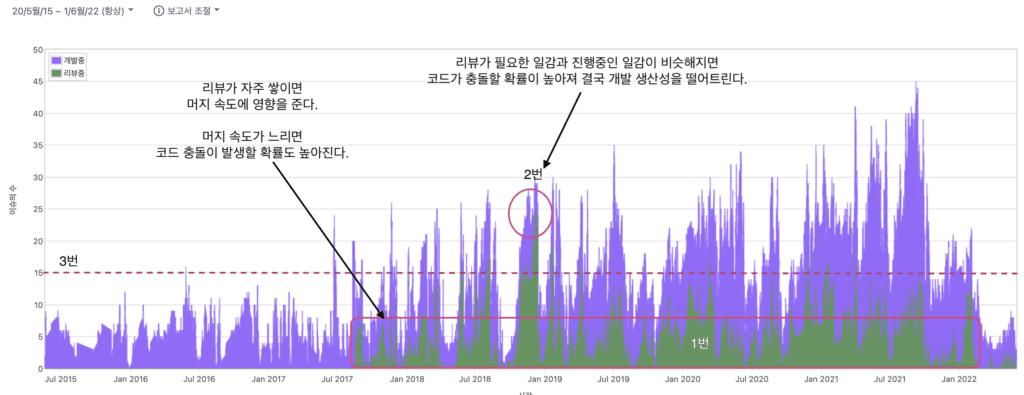The image size is (1024, 395).
Task: Click the y-axis value 0
Action: (40, 369)
